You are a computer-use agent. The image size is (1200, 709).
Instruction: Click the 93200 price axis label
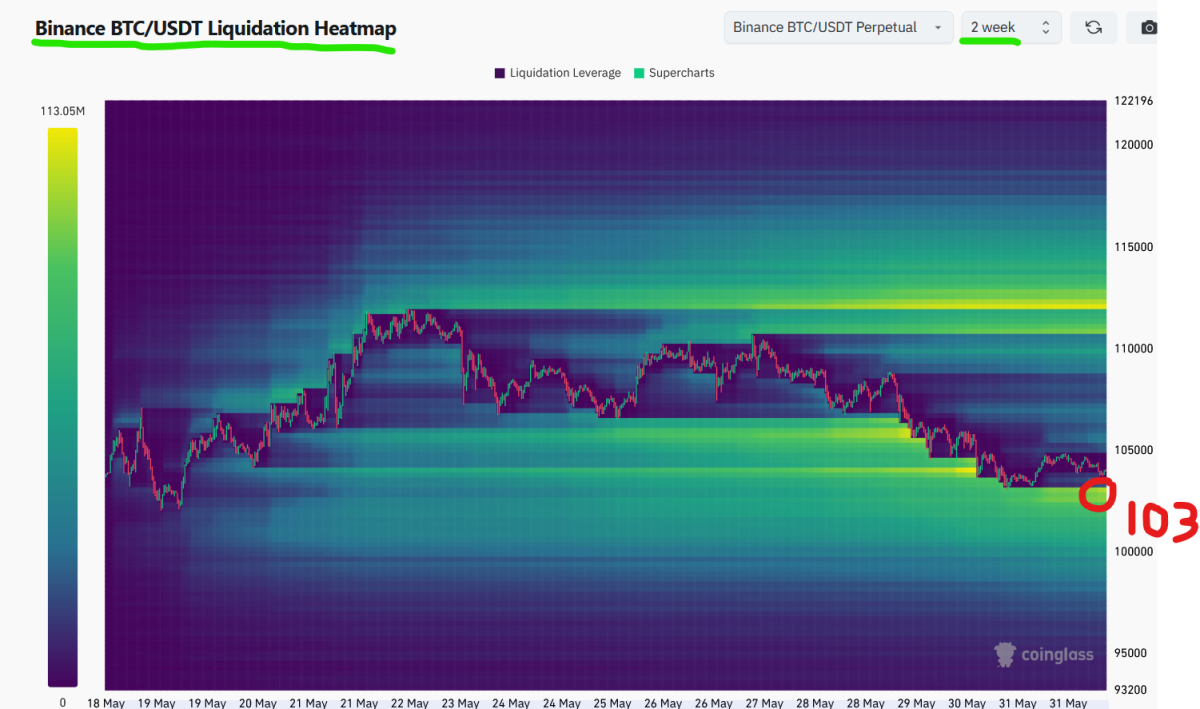click(1132, 689)
